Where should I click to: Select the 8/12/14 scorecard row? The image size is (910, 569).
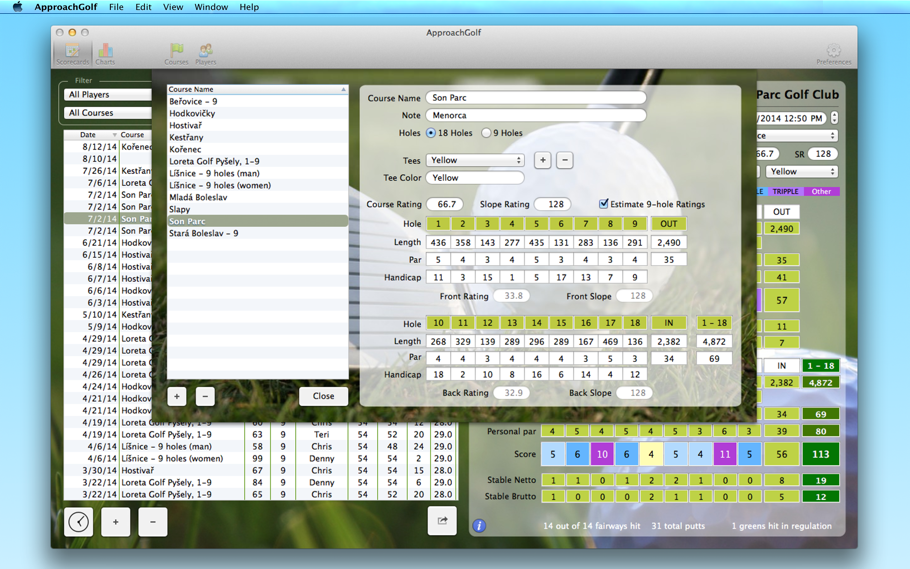[x=108, y=147]
